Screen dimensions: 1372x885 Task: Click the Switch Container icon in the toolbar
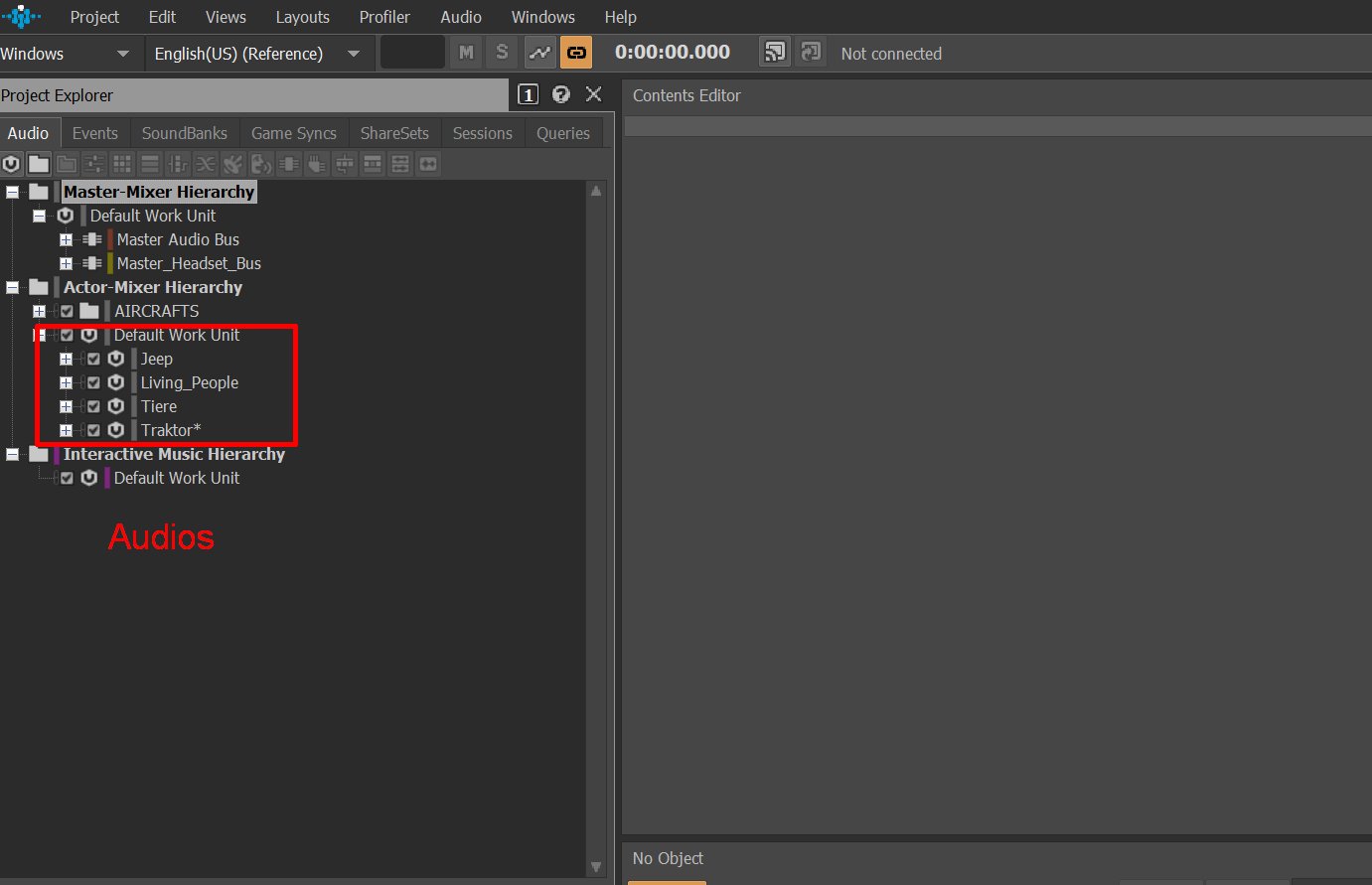tap(178, 164)
